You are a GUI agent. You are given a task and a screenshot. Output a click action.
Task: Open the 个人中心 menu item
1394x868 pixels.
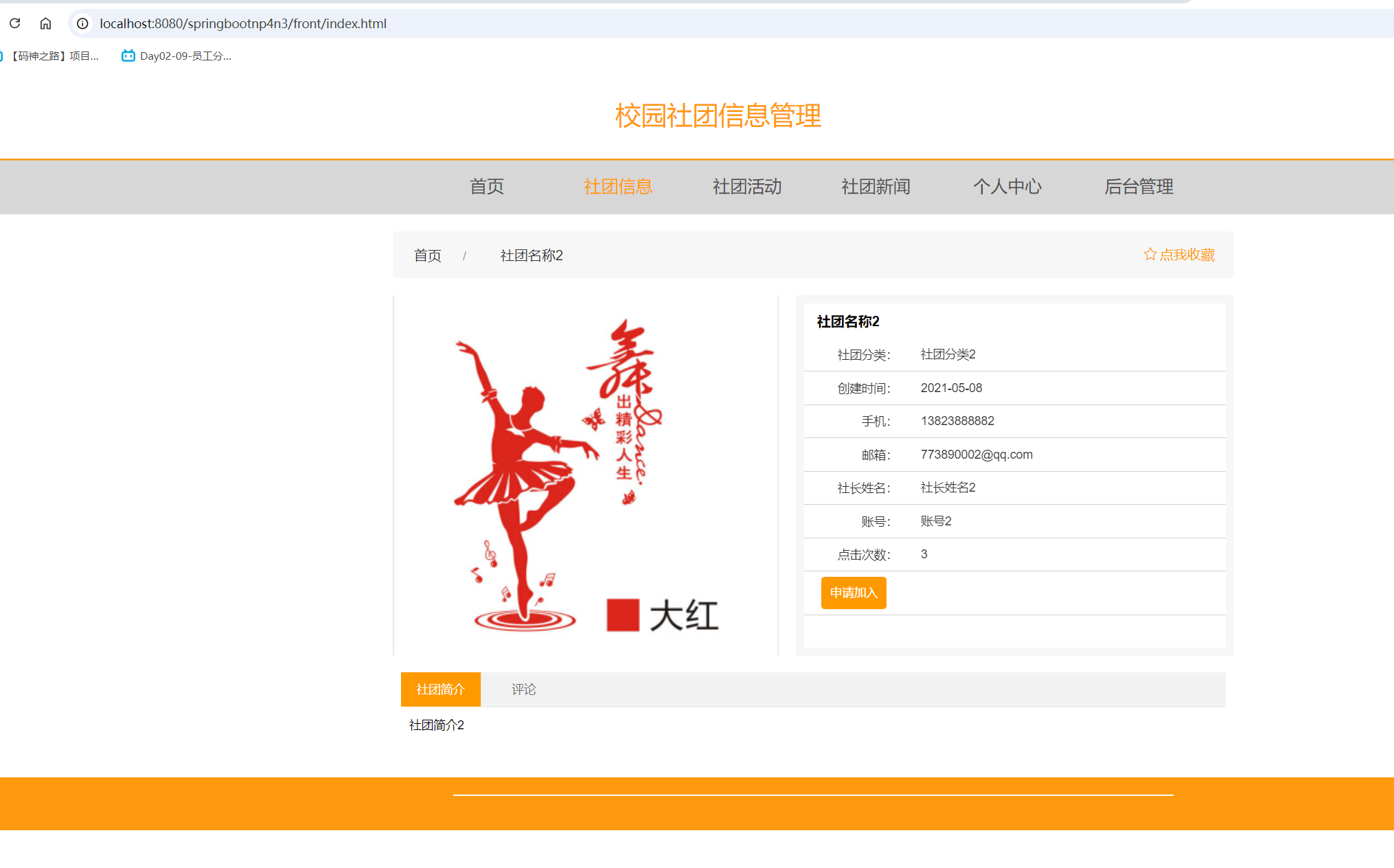click(x=1007, y=187)
